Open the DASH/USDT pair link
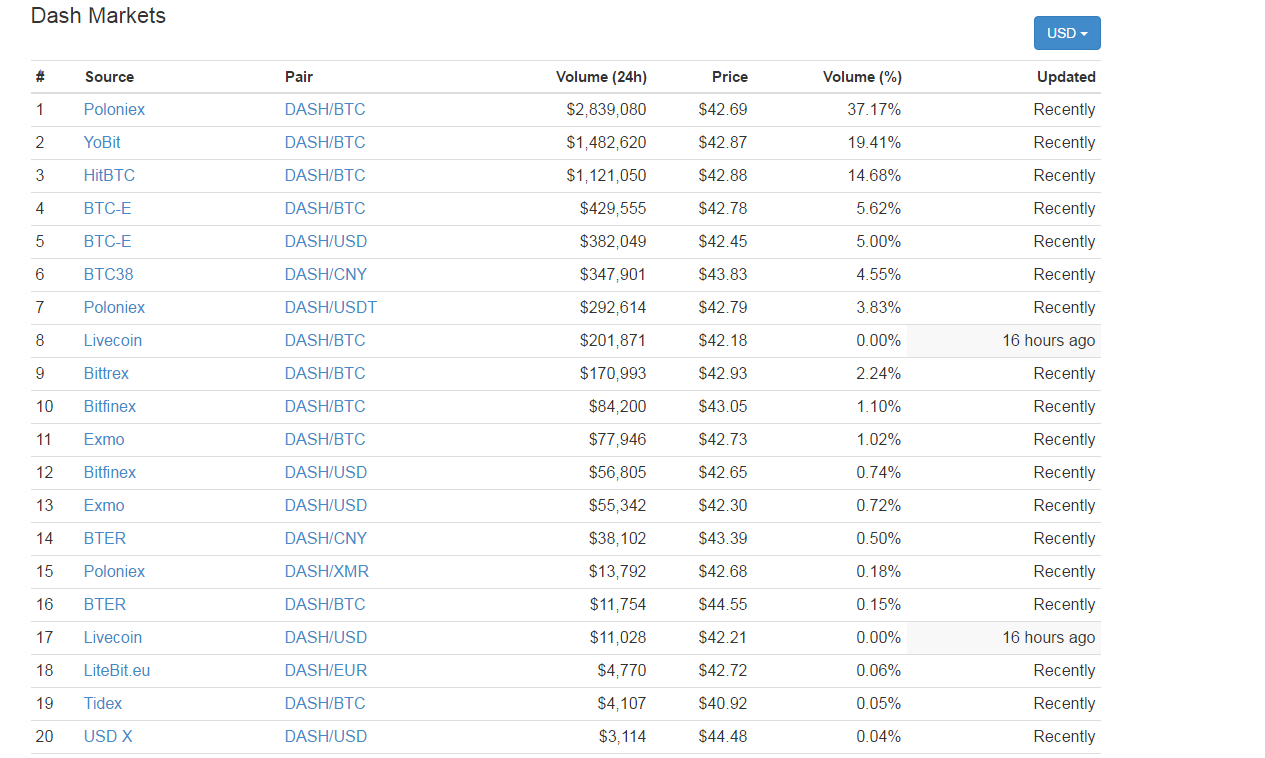 coord(331,307)
